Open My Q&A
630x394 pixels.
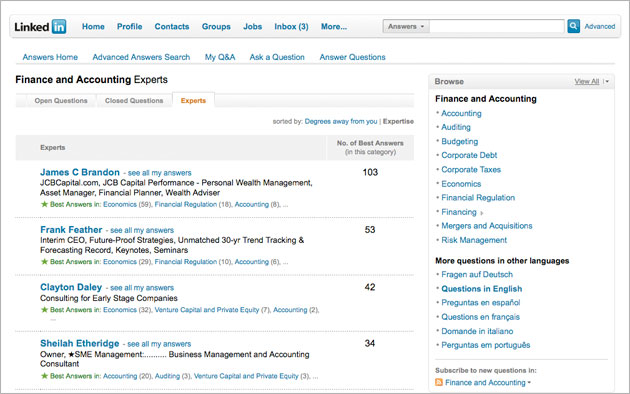tap(220, 57)
